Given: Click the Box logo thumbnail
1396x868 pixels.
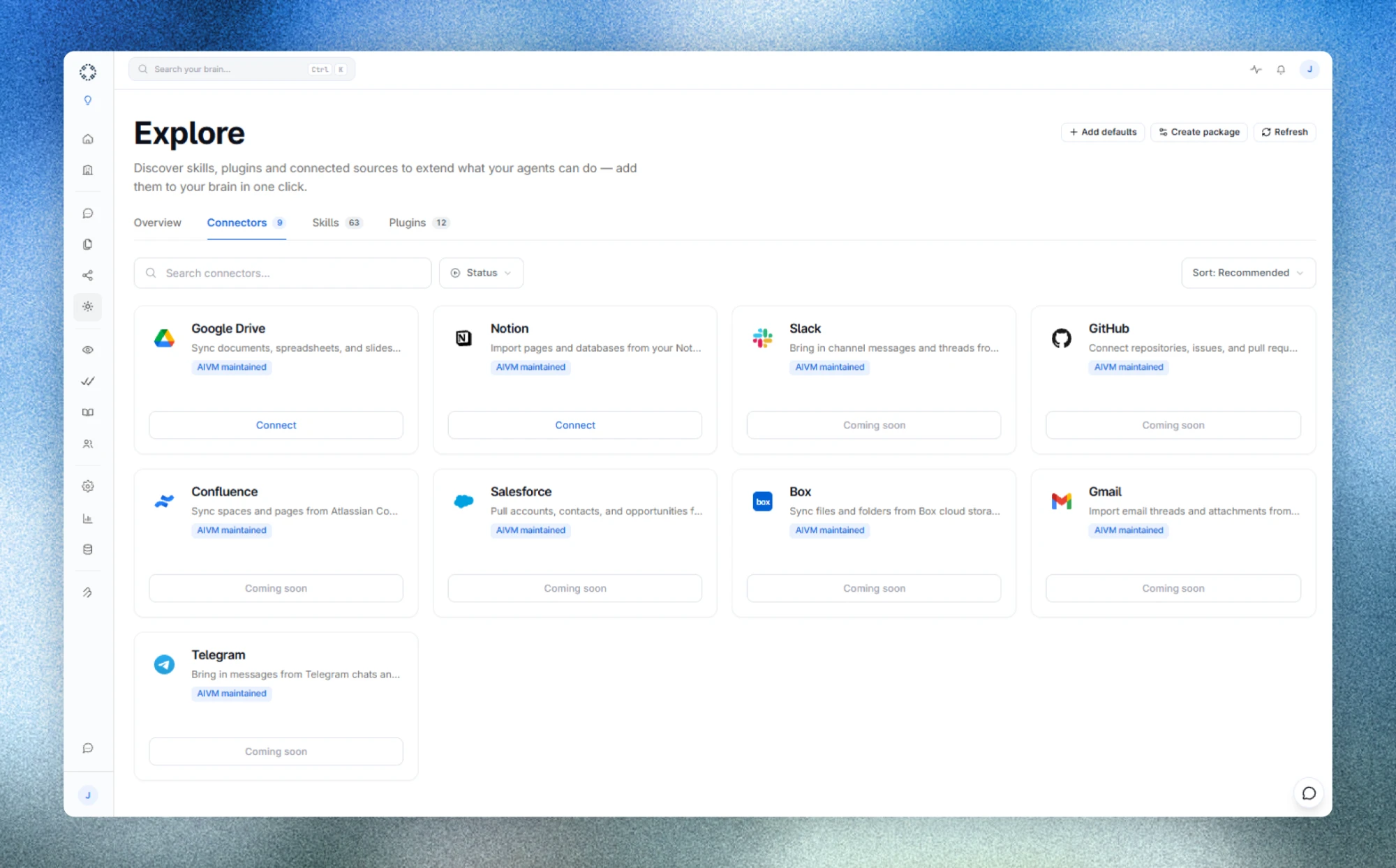Looking at the screenshot, I should pos(762,502).
